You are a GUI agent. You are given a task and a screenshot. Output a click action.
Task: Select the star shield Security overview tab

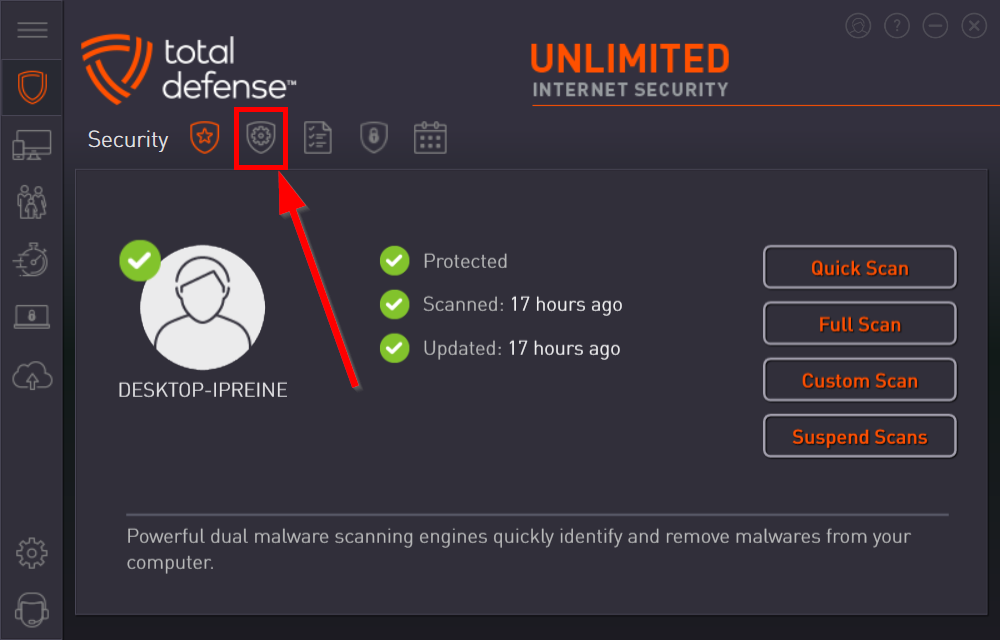click(205, 137)
